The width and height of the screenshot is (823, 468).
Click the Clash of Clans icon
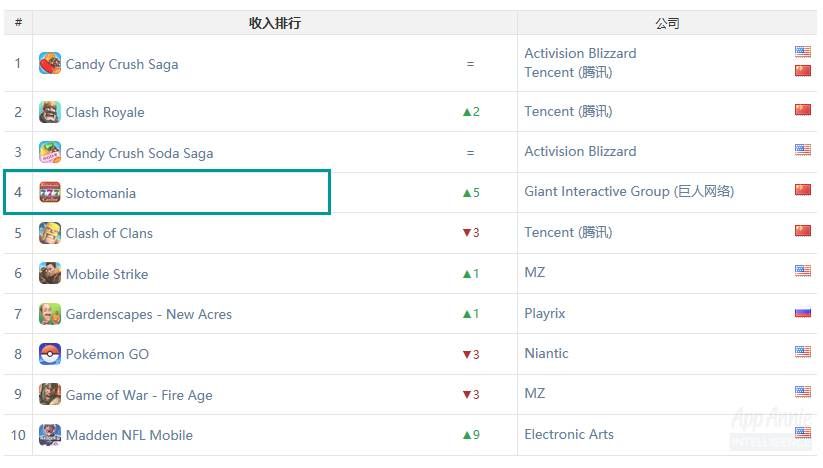coord(50,233)
